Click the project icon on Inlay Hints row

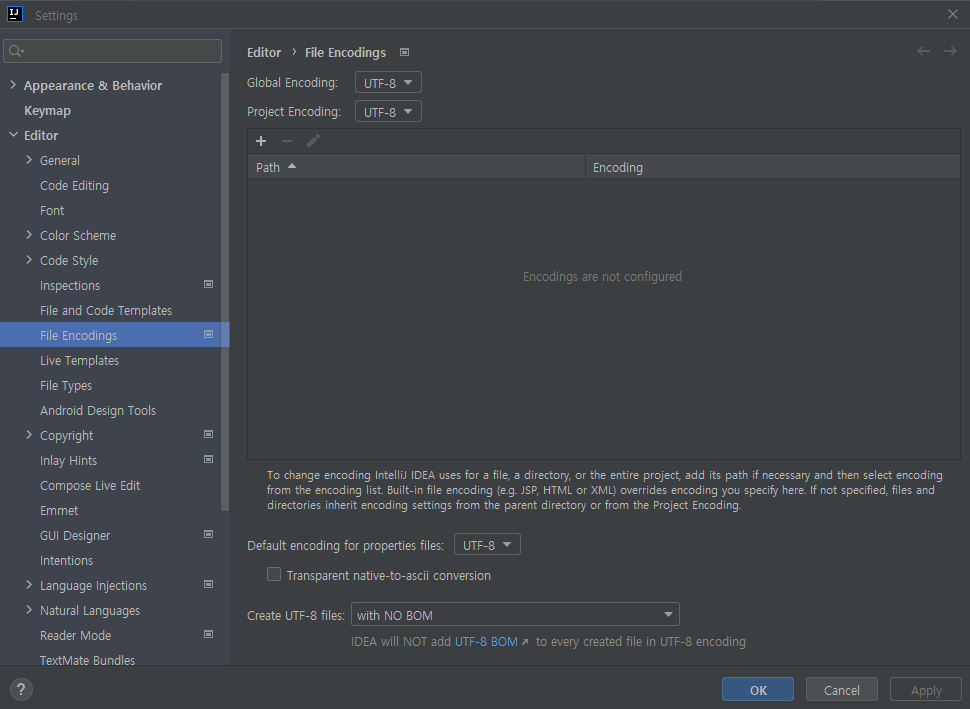pos(208,460)
